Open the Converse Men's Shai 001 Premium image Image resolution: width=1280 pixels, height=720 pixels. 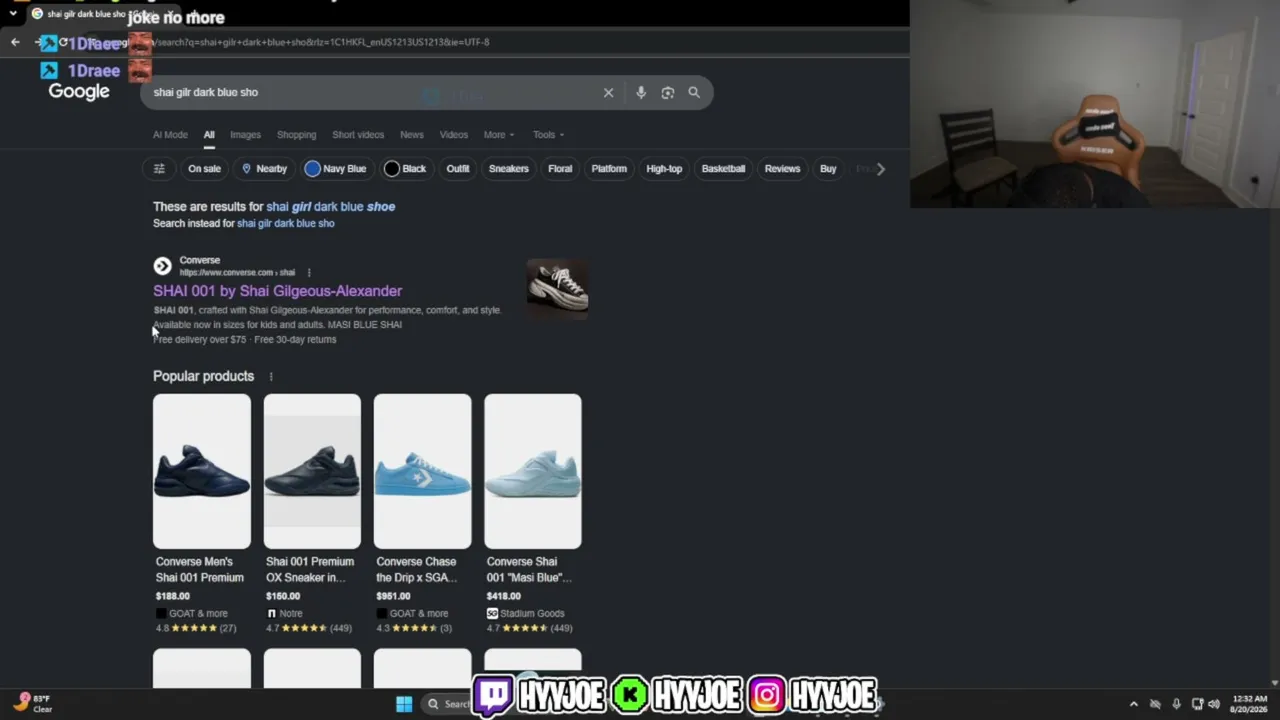202,471
